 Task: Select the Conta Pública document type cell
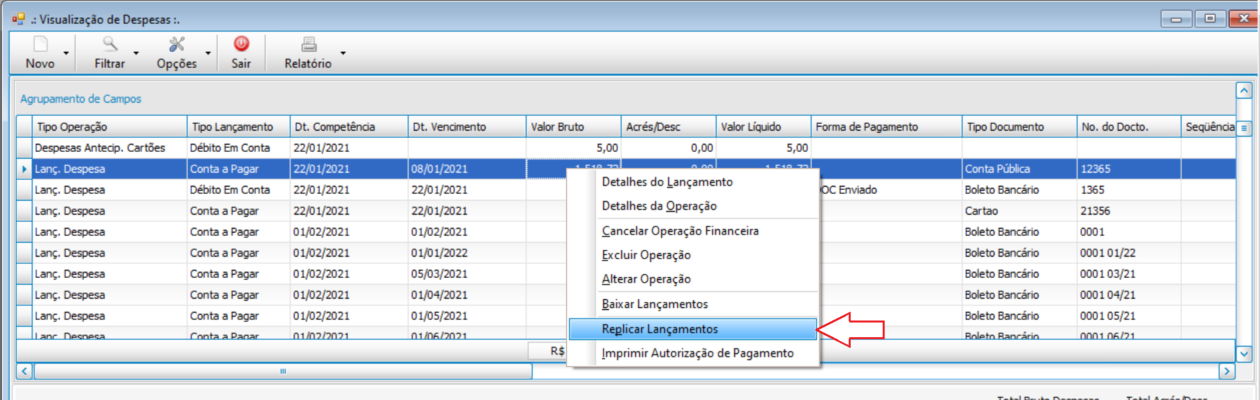(x=1019, y=169)
